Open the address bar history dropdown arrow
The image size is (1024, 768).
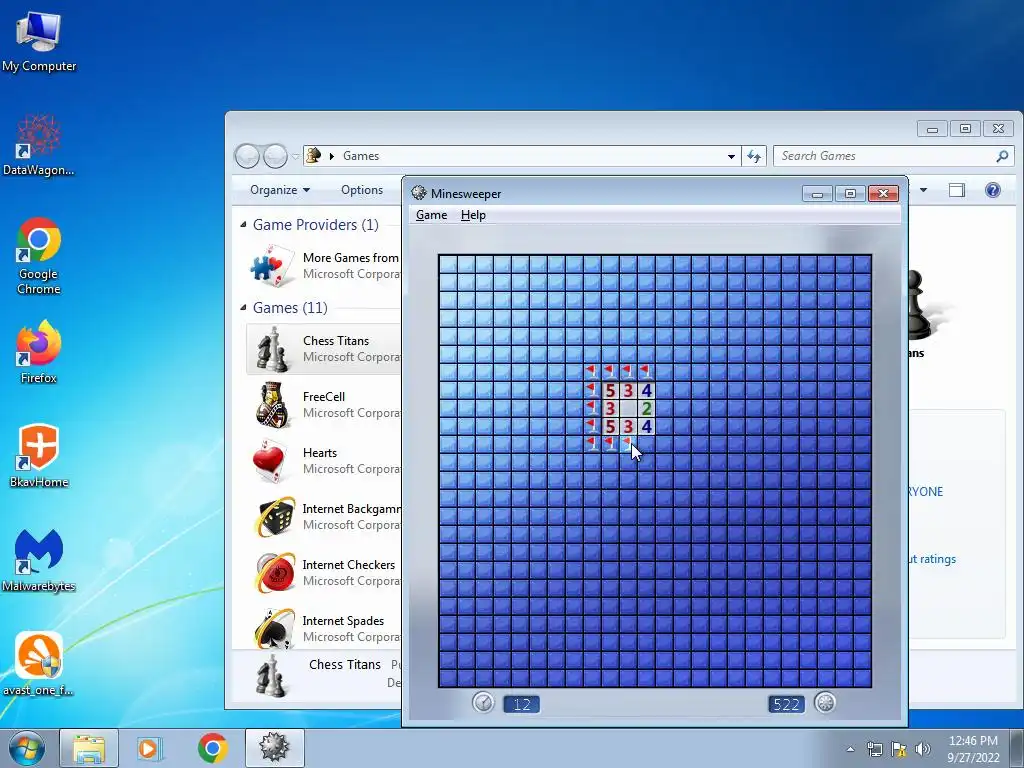click(x=731, y=156)
